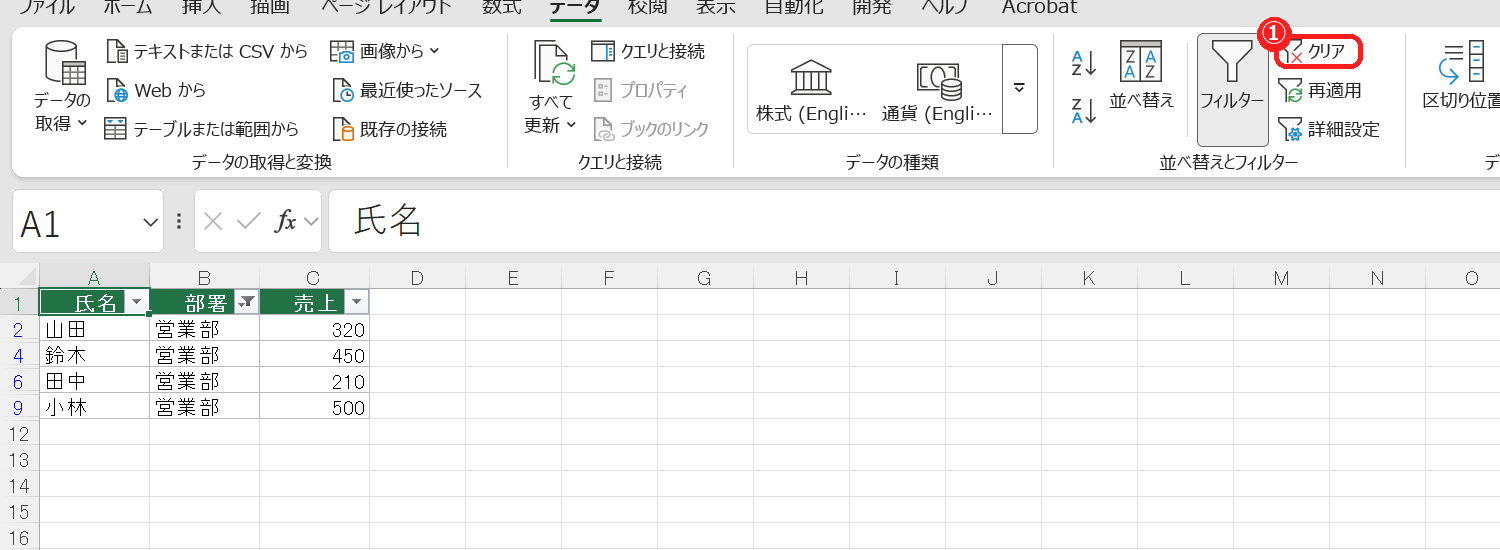Open the Acrobat tab
The width and height of the screenshot is (1500, 550).
click(1040, 7)
